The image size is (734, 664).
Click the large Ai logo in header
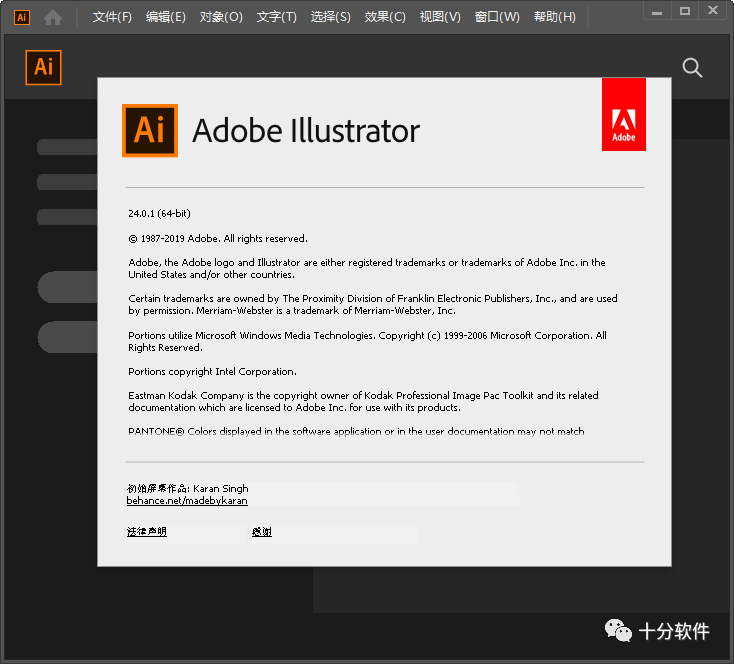43,67
